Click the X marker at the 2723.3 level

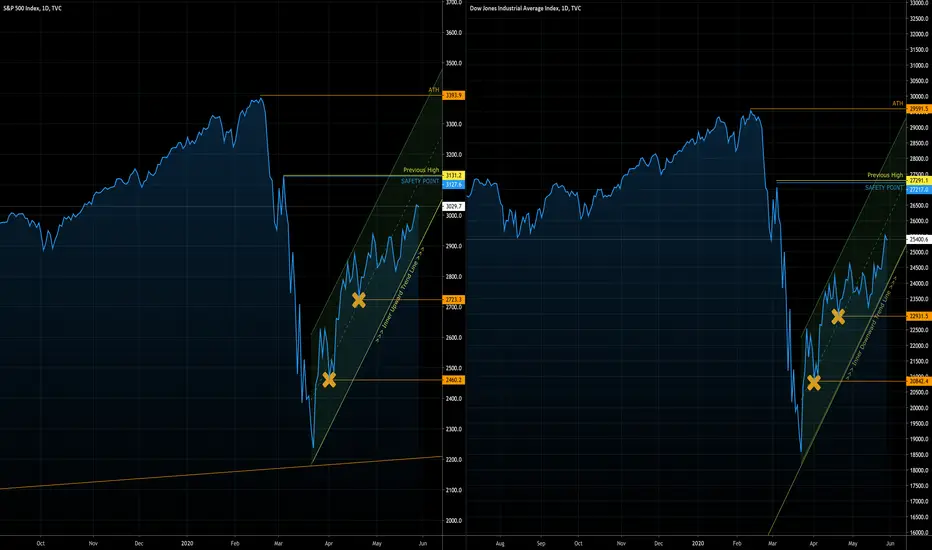click(x=358, y=300)
